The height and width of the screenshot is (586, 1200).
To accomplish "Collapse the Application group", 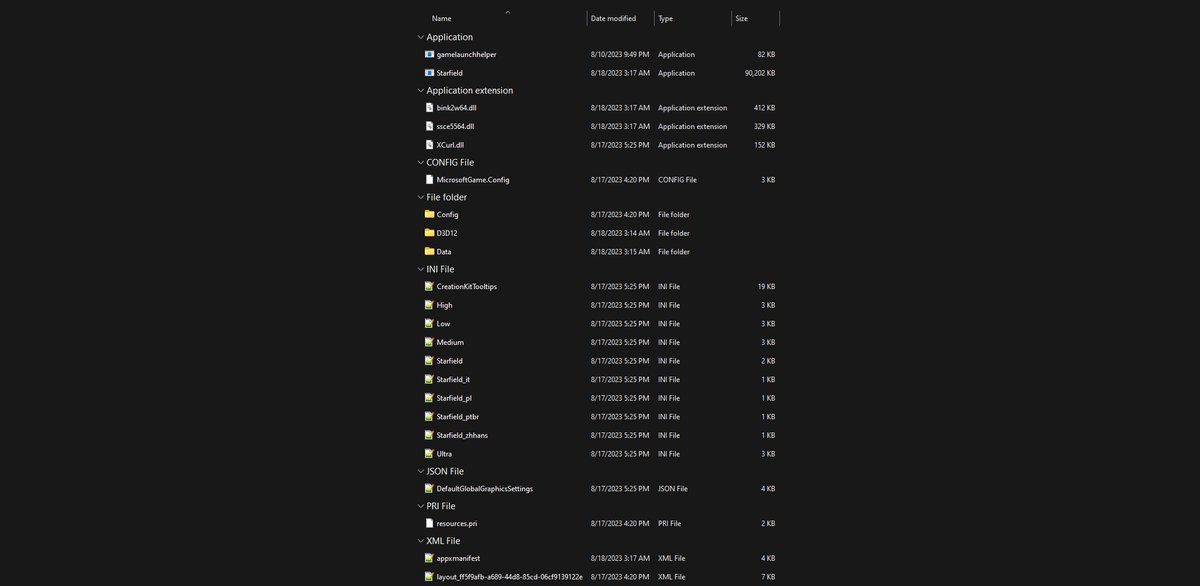I will (420, 37).
